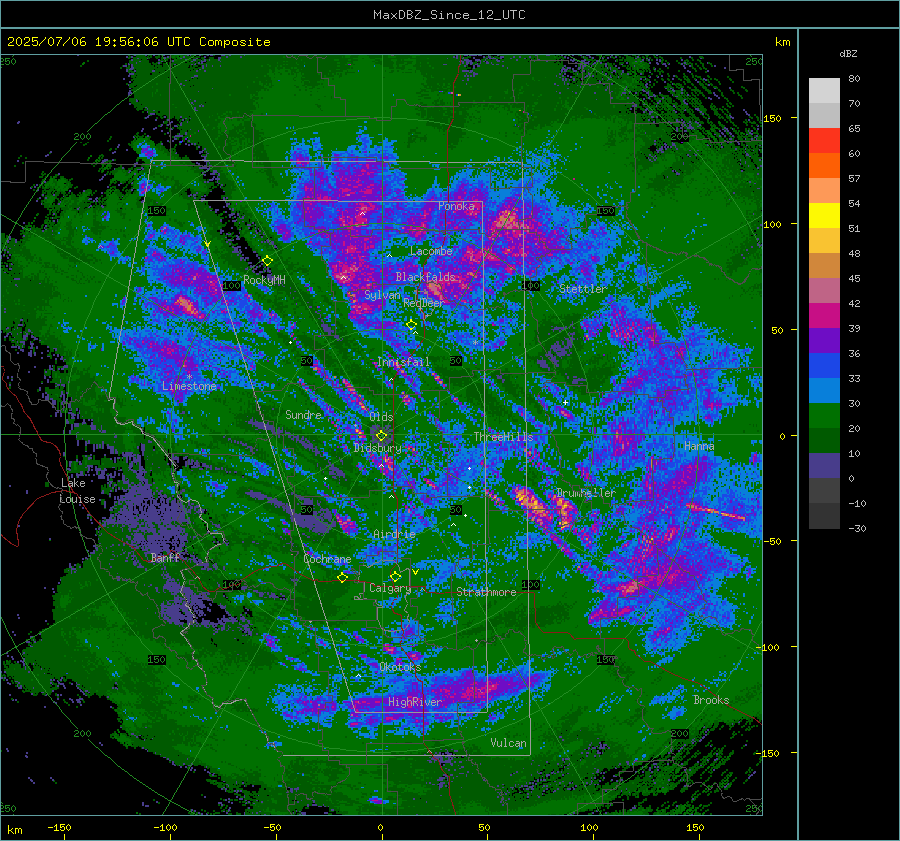Image resolution: width=900 pixels, height=841 pixels.
Task: Select the purple 36-39 dBZ legend swatch
Action: pyautogui.click(x=824, y=341)
